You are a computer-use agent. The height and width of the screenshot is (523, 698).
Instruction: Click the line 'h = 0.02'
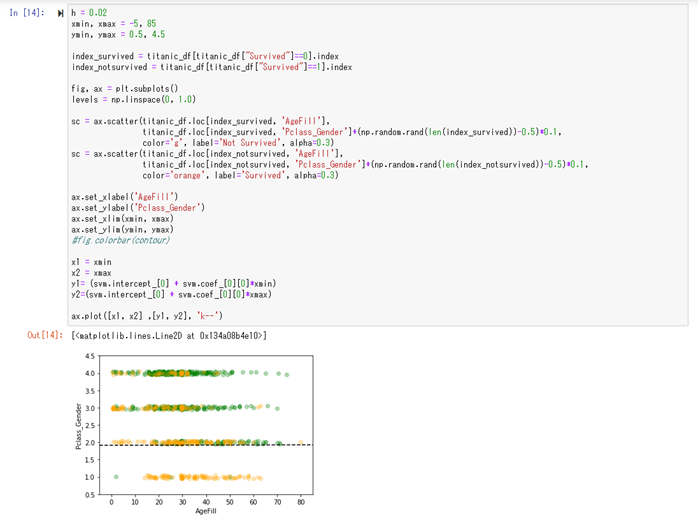[x=89, y=13]
